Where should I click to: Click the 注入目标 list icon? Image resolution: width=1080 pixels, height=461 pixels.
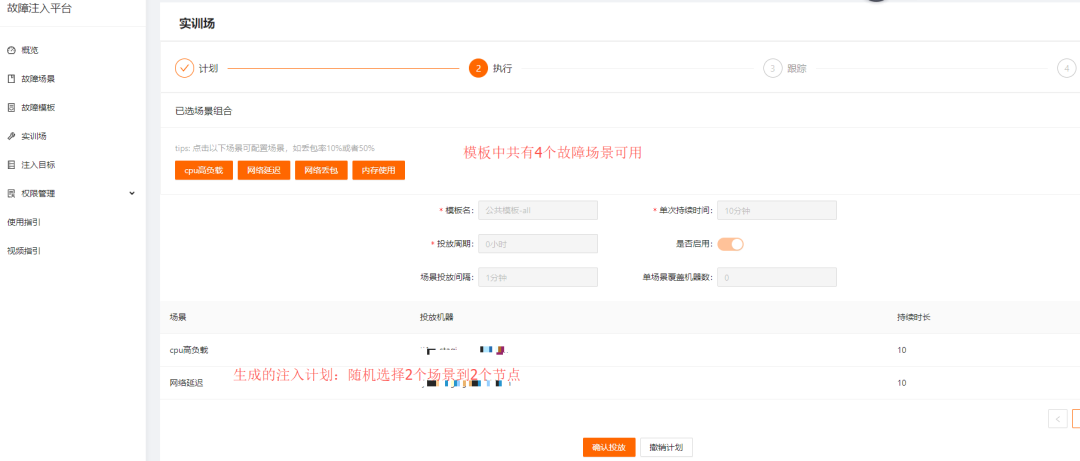(11, 164)
